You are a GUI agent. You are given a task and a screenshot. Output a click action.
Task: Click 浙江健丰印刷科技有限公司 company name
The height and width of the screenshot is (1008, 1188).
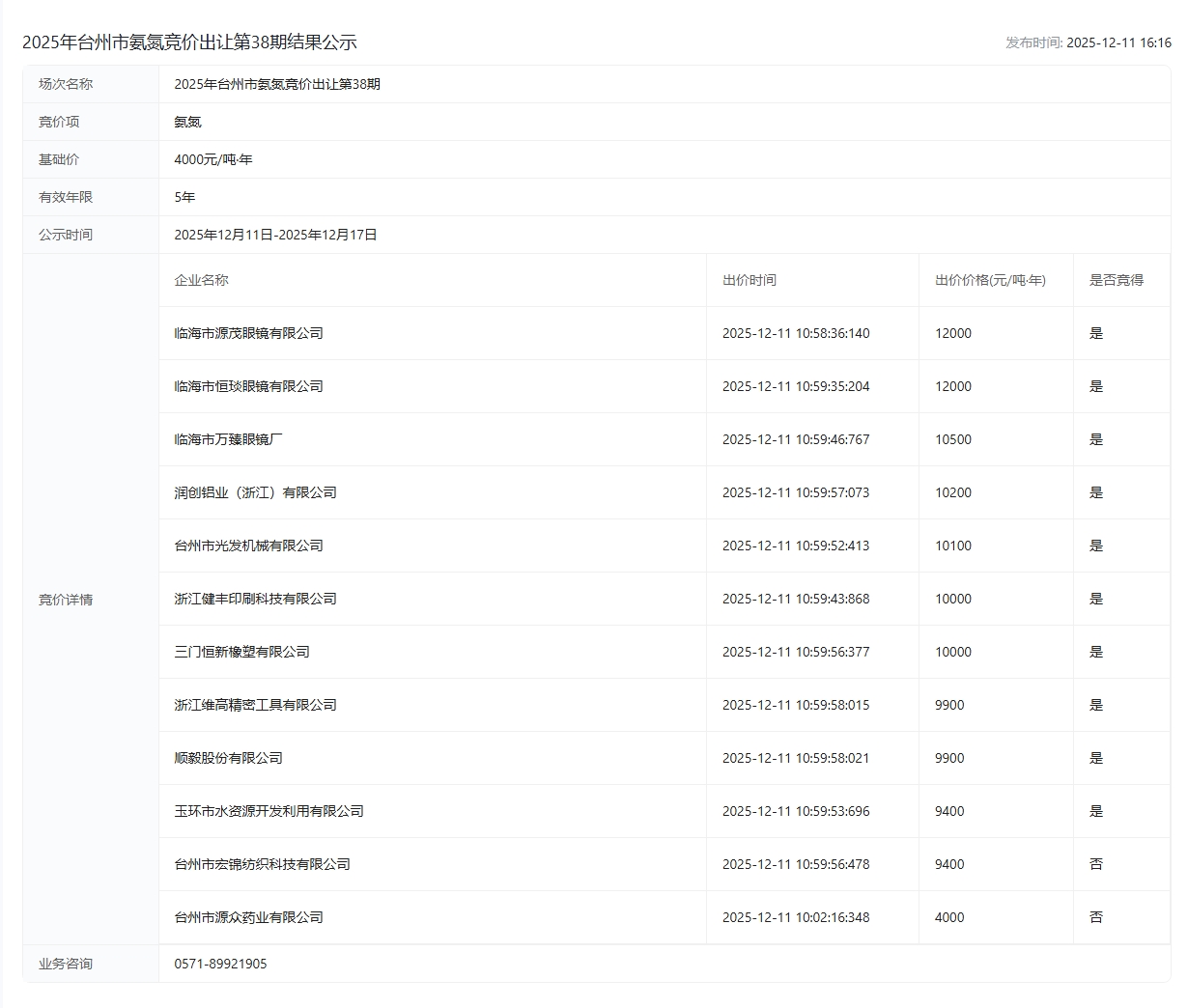click(255, 599)
